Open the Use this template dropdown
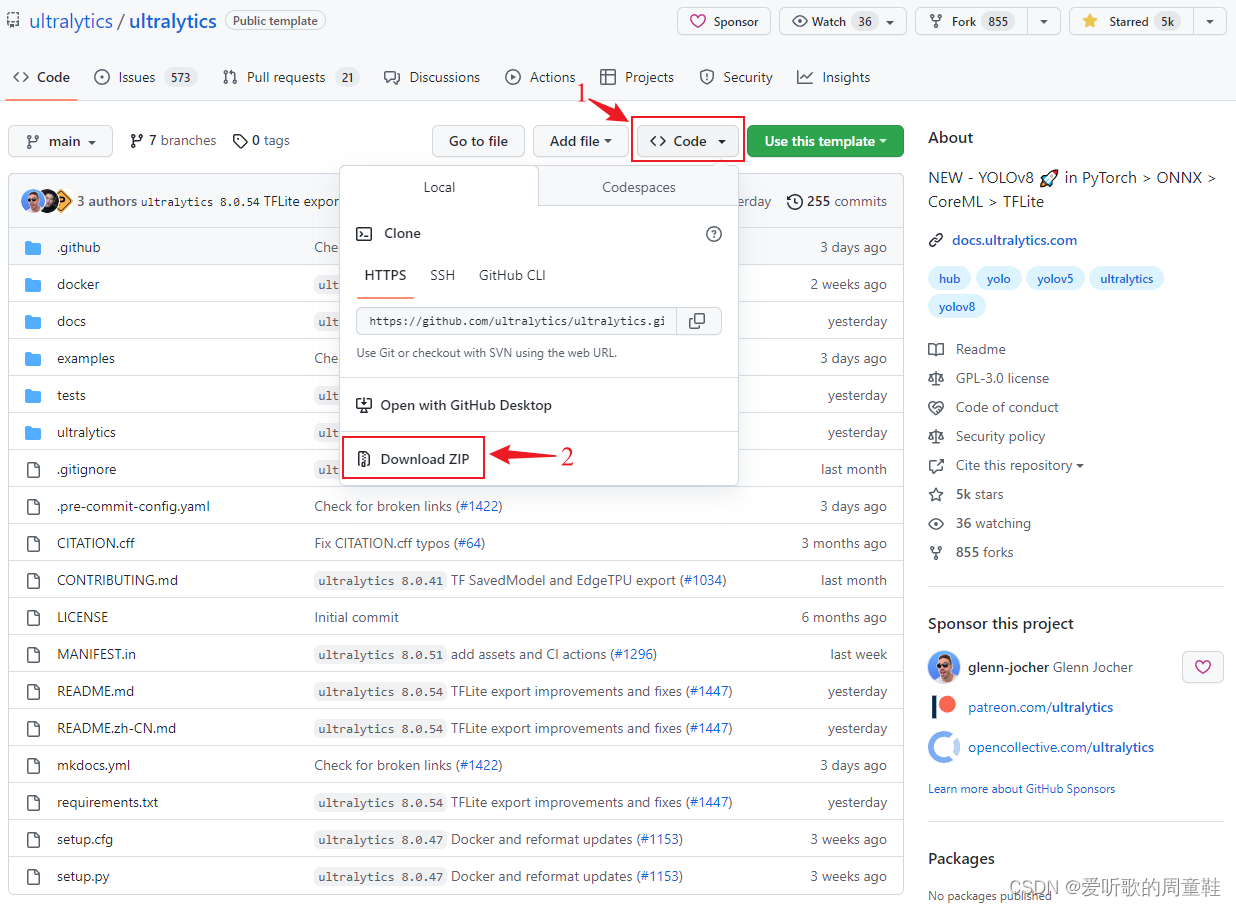1236x906 pixels. (825, 141)
